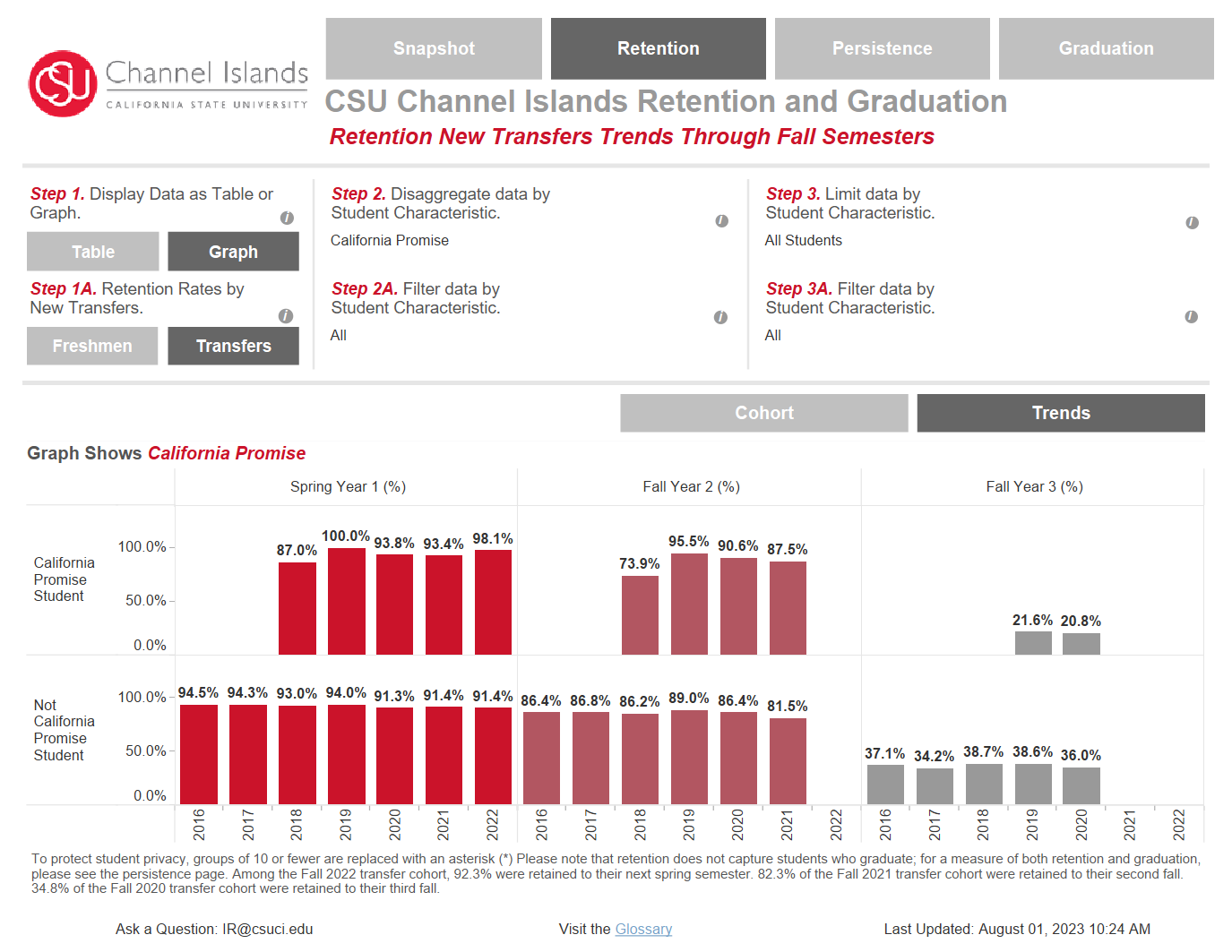The width and height of the screenshot is (1232, 952).
Task: Select the 98.1% California Promise spring bar
Action: (x=493, y=602)
